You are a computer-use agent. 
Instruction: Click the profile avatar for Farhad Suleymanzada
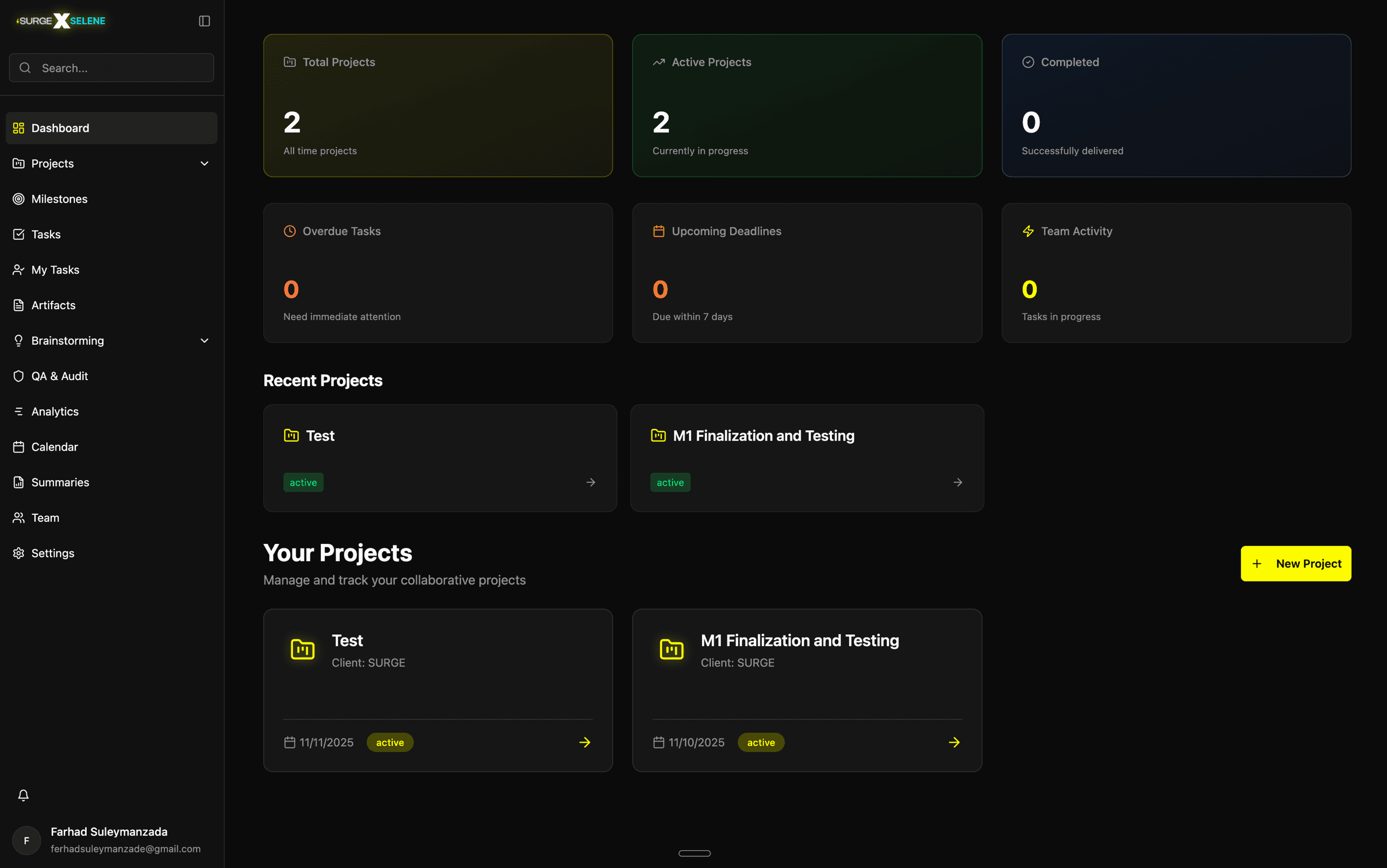[x=26, y=840]
